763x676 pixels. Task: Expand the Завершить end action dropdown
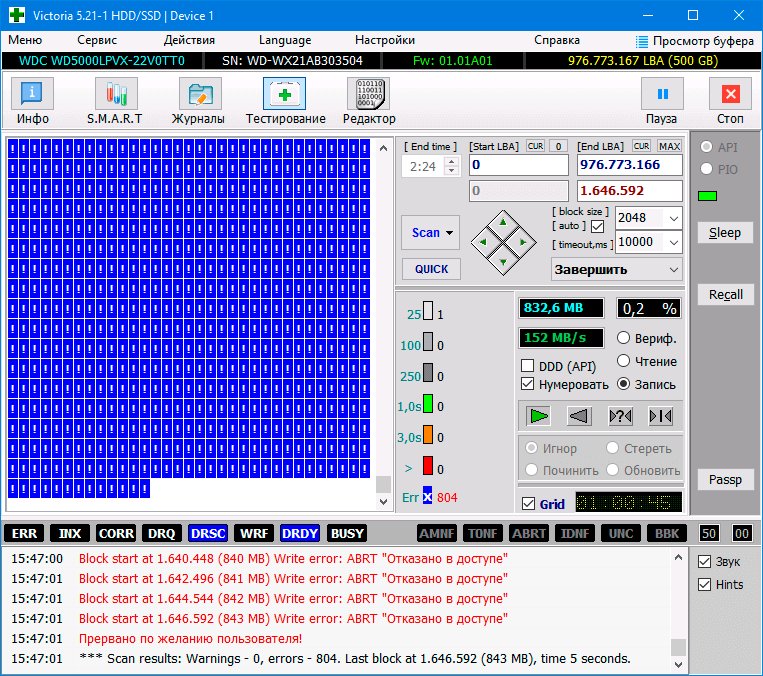[x=673, y=269]
